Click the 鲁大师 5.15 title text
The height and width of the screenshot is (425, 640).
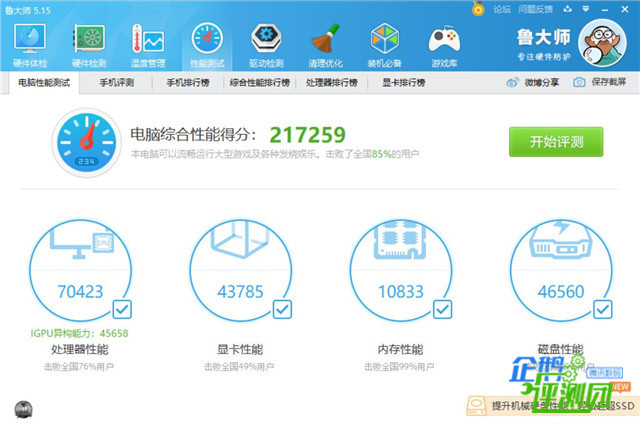pyautogui.click(x=28, y=10)
